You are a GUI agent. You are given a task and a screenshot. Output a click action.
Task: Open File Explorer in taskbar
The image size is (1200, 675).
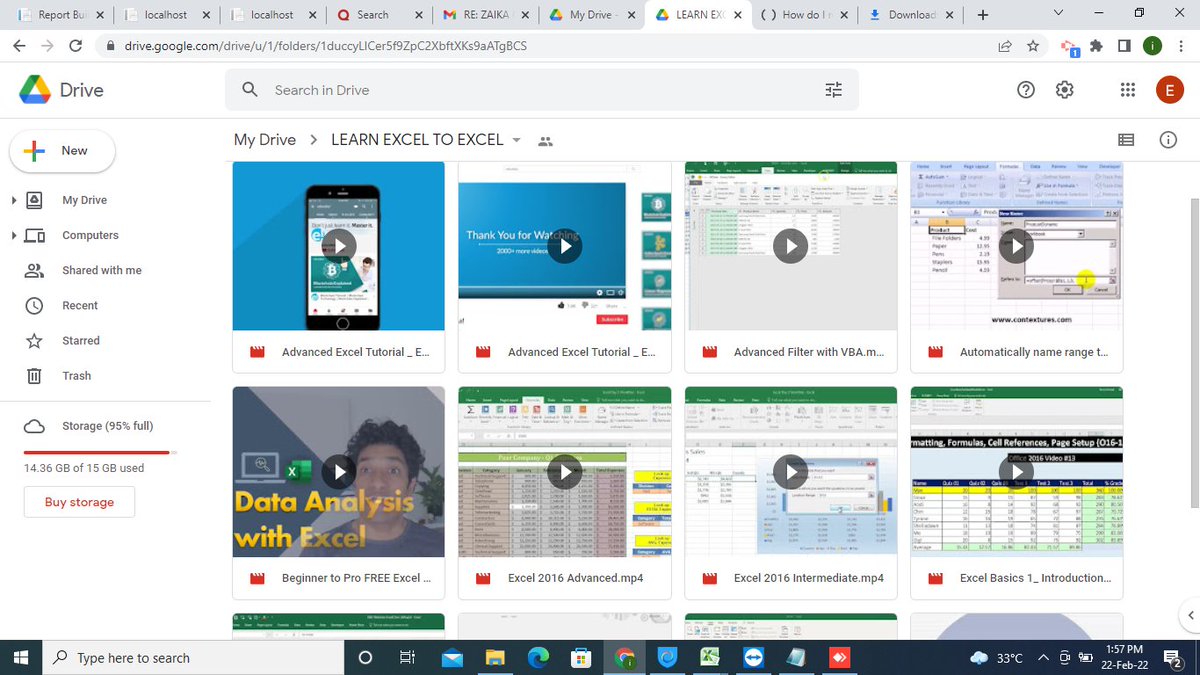tap(495, 657)
